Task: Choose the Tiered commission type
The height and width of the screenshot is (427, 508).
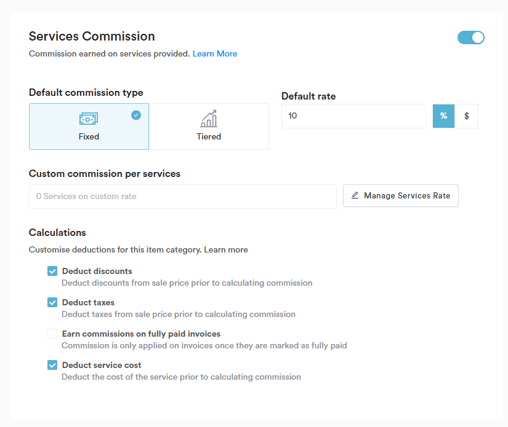Action: tap(209, 126)
